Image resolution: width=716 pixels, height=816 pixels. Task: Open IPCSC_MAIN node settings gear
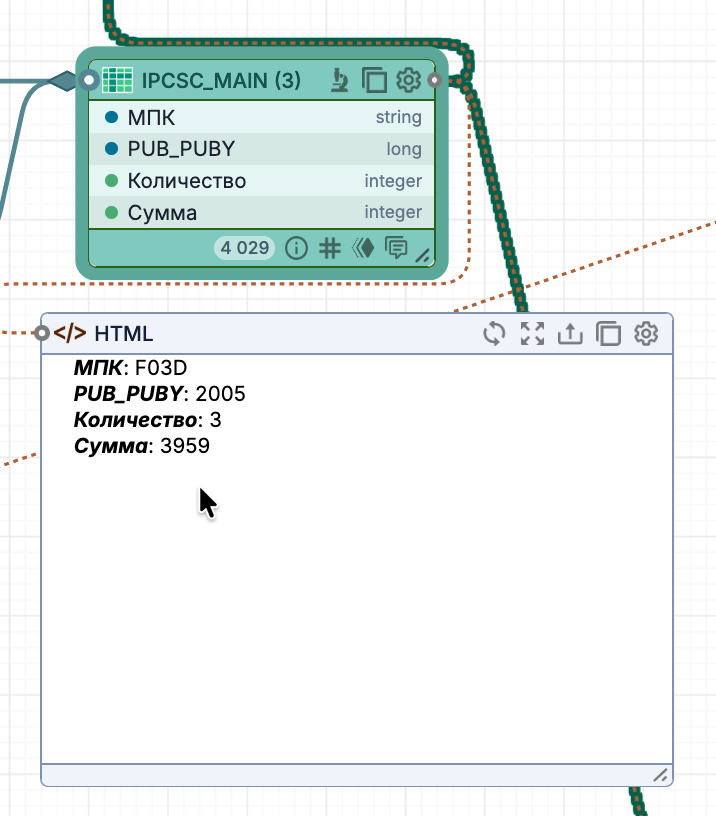point(407,80)
